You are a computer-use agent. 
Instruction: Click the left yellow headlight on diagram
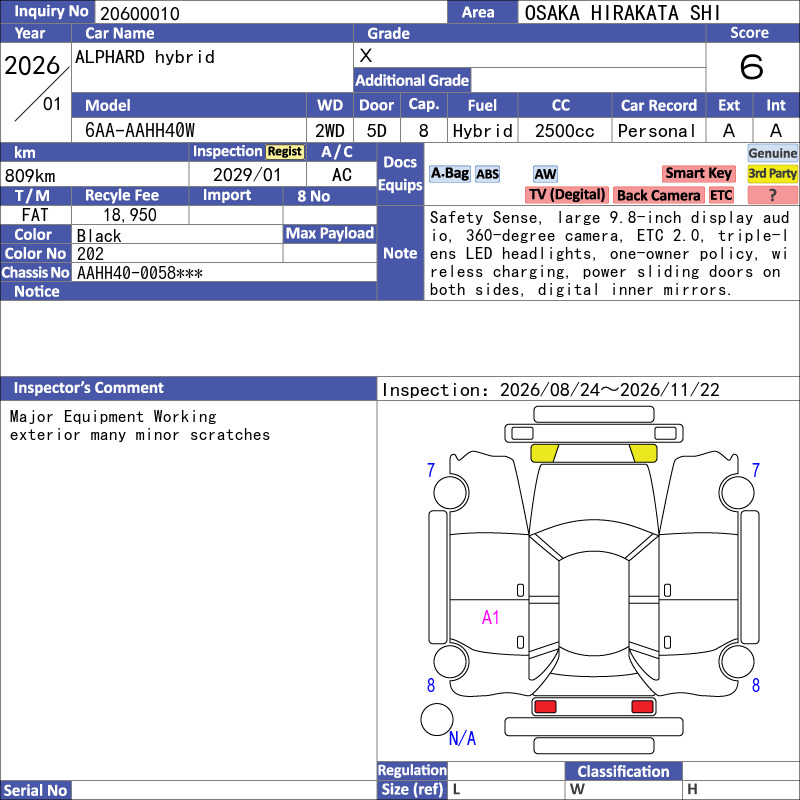[544, 453]
